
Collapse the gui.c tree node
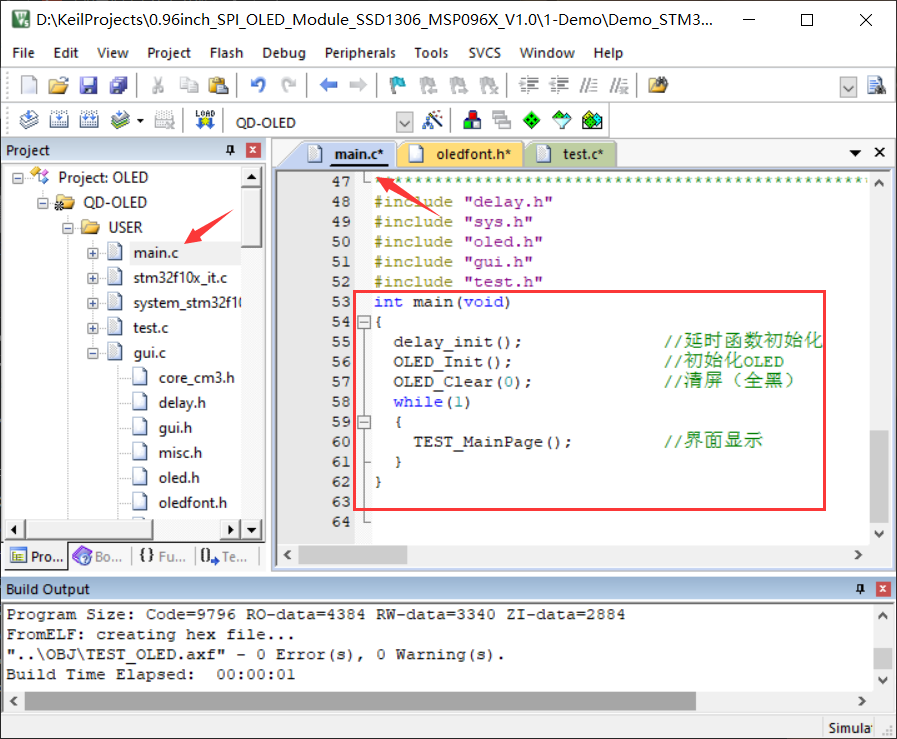click(93, 353)
